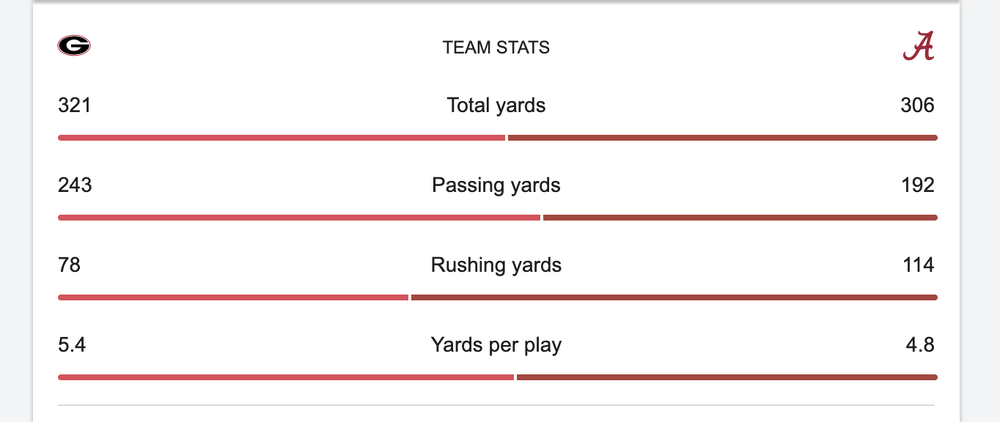
Task: Click the TEAM STATS heading
Action: pyautogui.click(x=496, y=47)
